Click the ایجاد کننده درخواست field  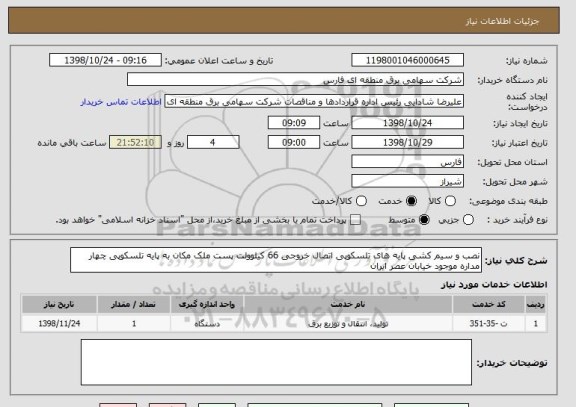click(x=314, y=102)
